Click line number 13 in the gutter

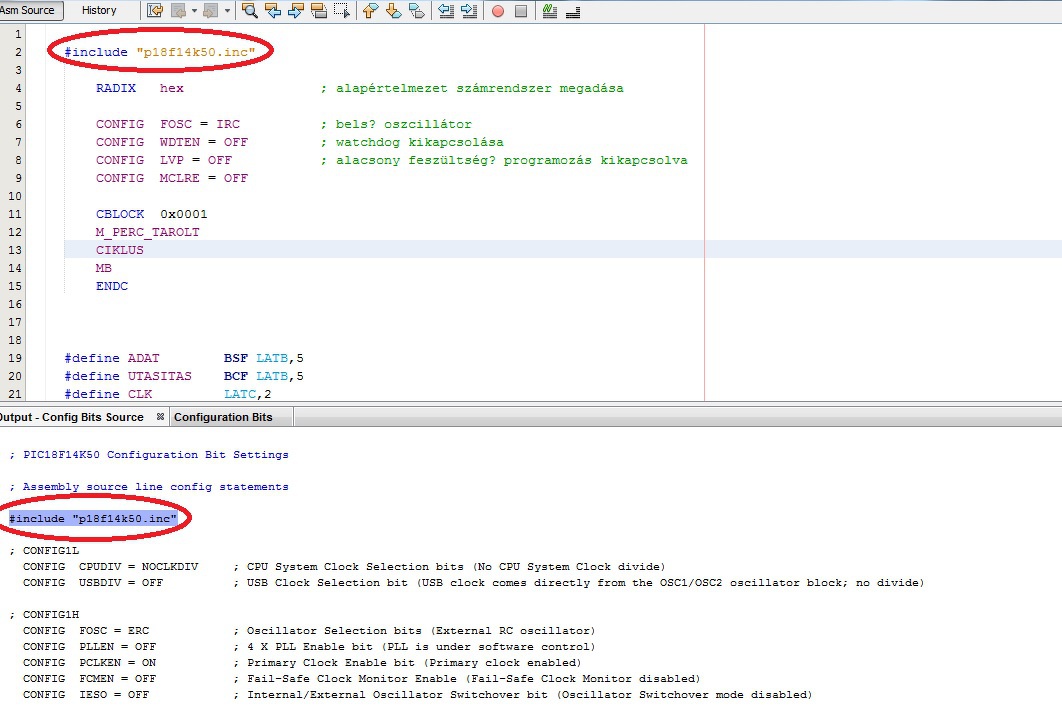click(x=15, y=250)
